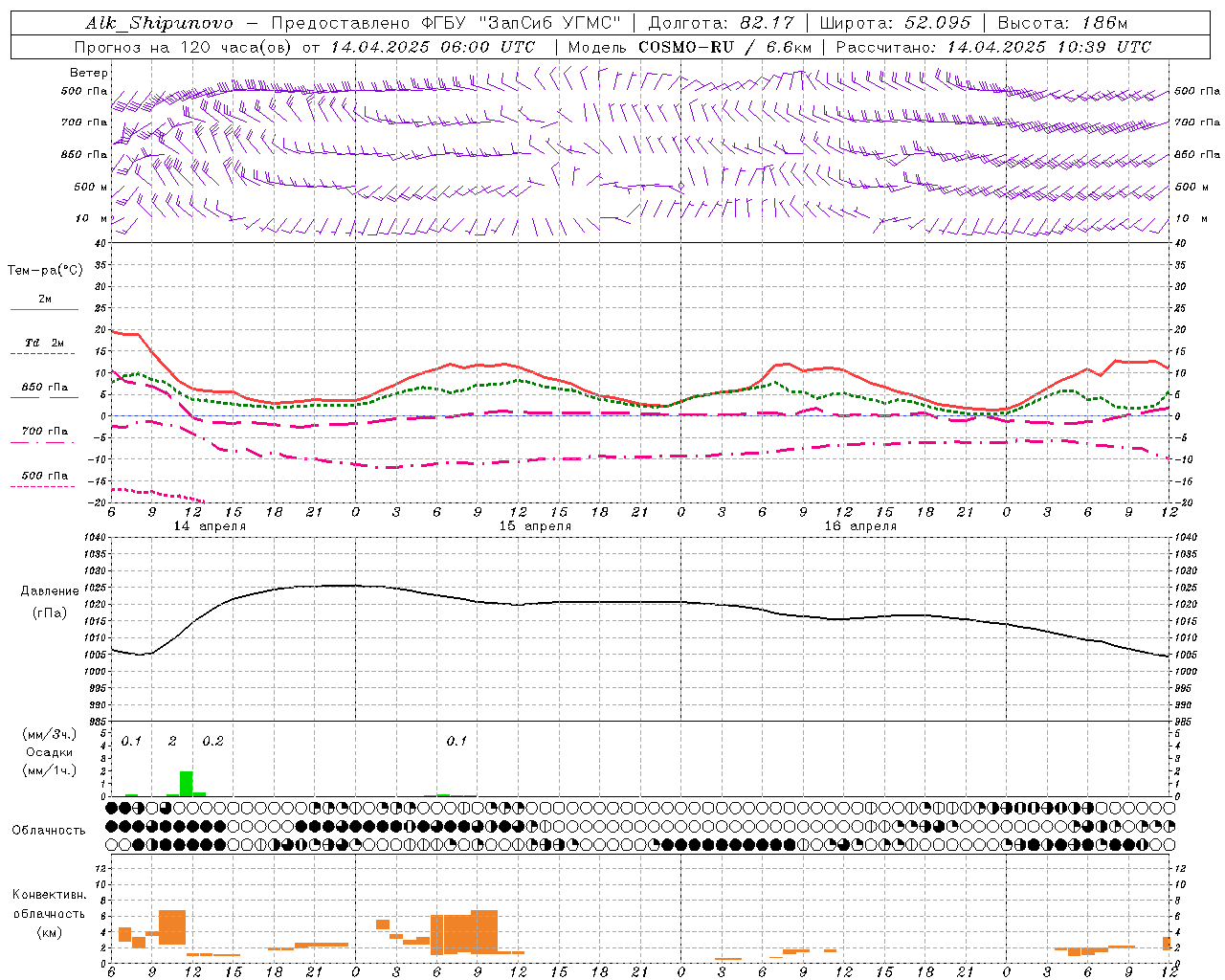
Task: Click the 500 м wind level label on left
Action: pyautogui.click(x=91, y=187)
